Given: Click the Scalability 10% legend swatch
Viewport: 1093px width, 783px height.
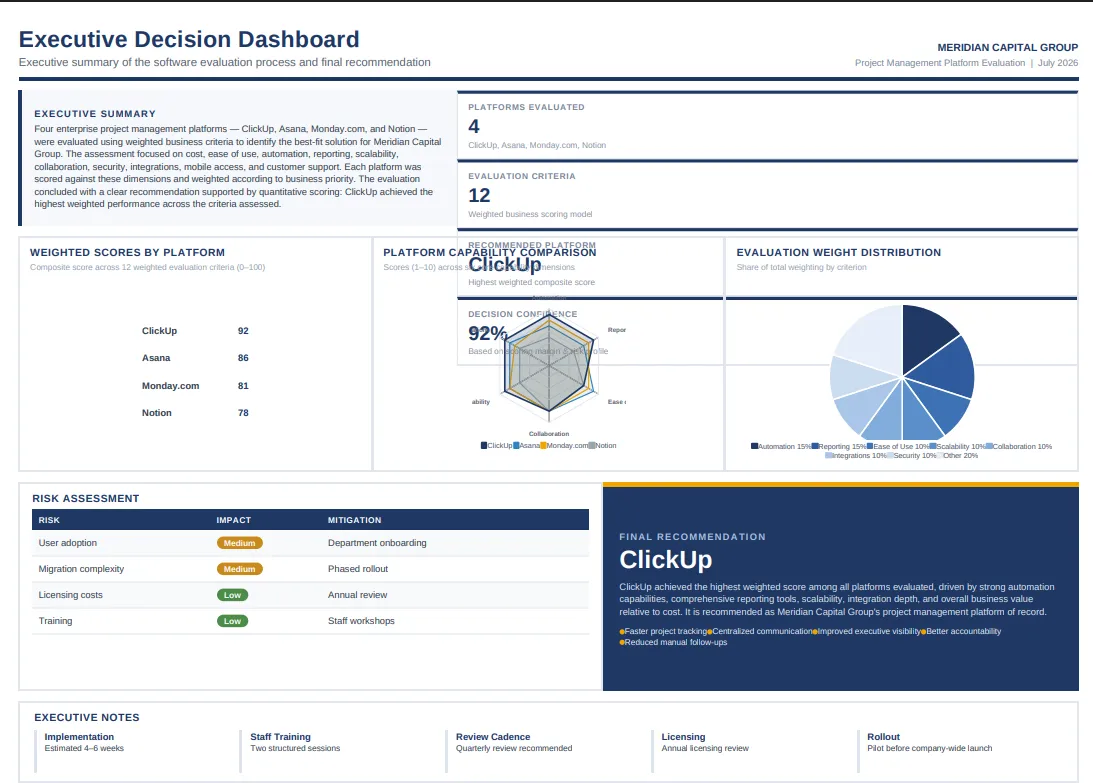Looking at the screenshot, I should click(933, 446).
